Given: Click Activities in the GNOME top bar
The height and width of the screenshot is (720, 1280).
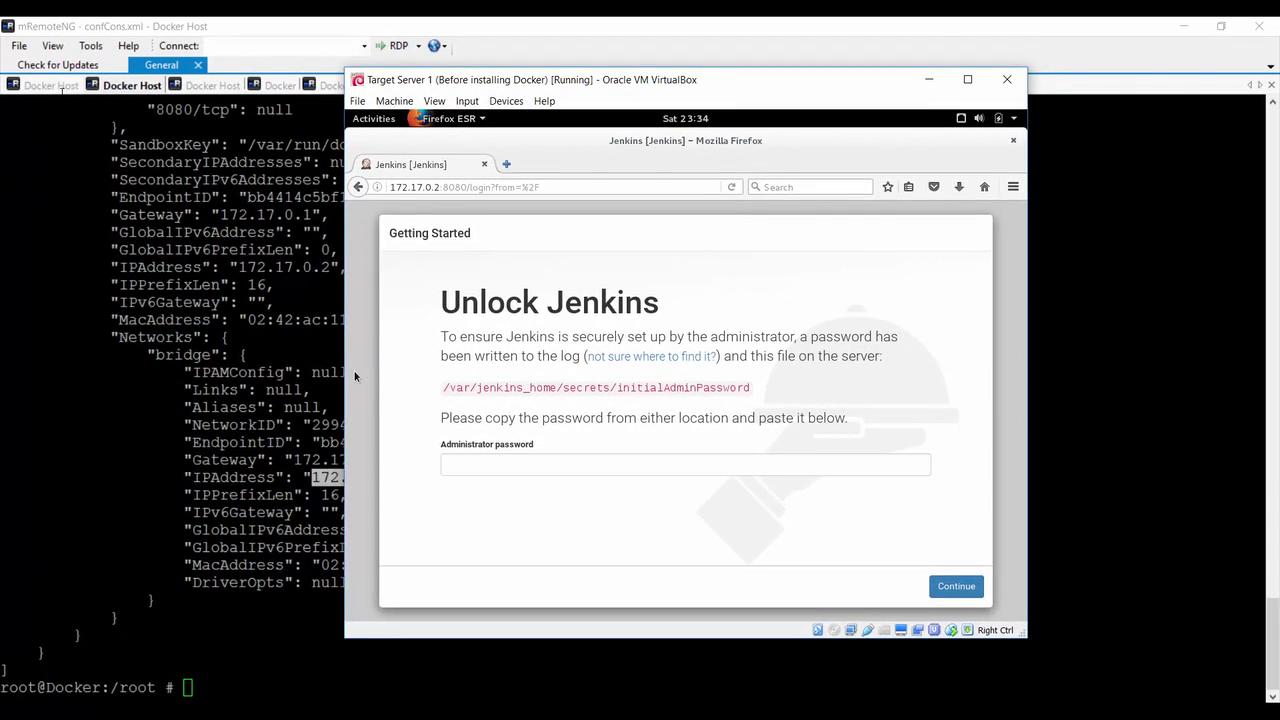Looking at the screenshot, I should pyautogui.click(x=374, y=119).
